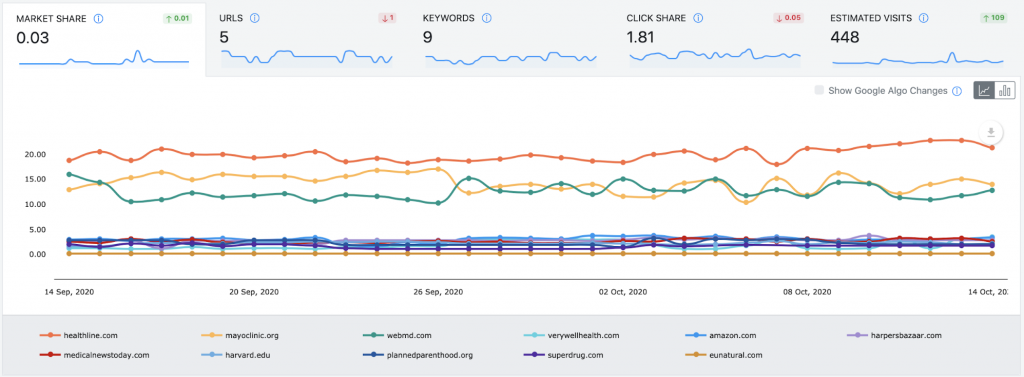Image resolution: width=1024 pixels, height=377 pixels.
Task: Click the Click Share sparkline chart
Action: [x=715, y=57]
